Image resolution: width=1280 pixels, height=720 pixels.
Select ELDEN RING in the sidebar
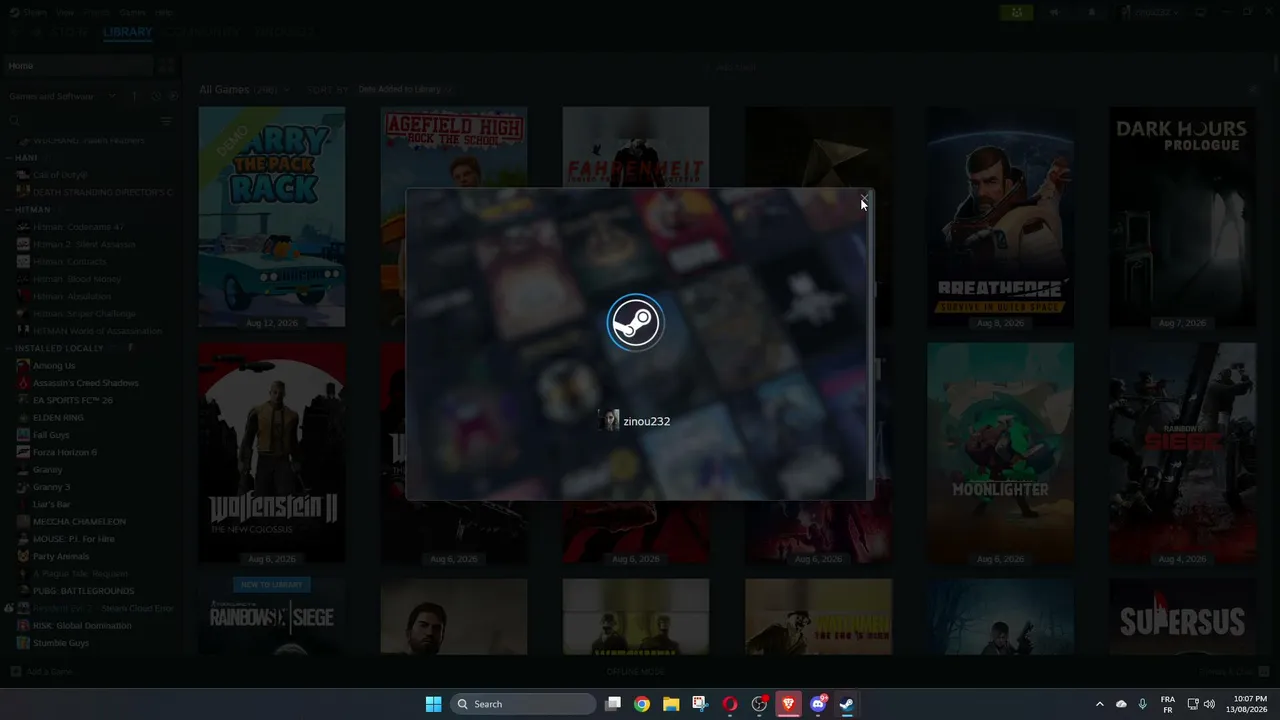coord(58,418)
